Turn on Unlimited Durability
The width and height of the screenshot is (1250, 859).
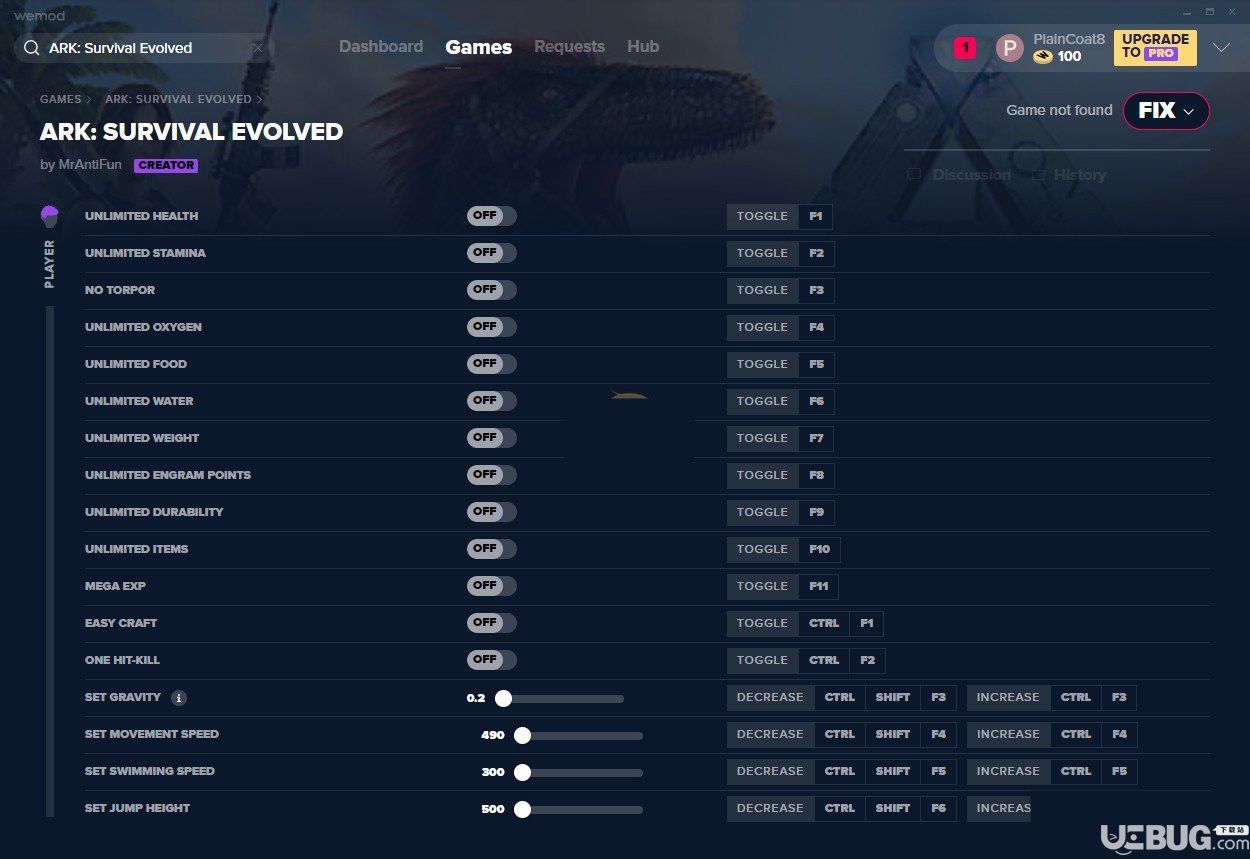pyautogui.click(x=491, y=512)
